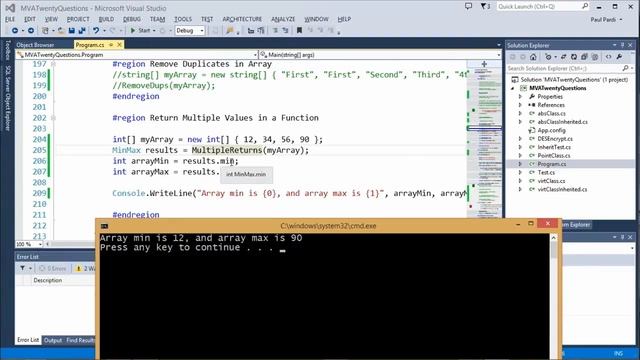Click Solution Explorer Sync with Active Document icon
Viewport: 640px width, 360px height.
(563, 57)
